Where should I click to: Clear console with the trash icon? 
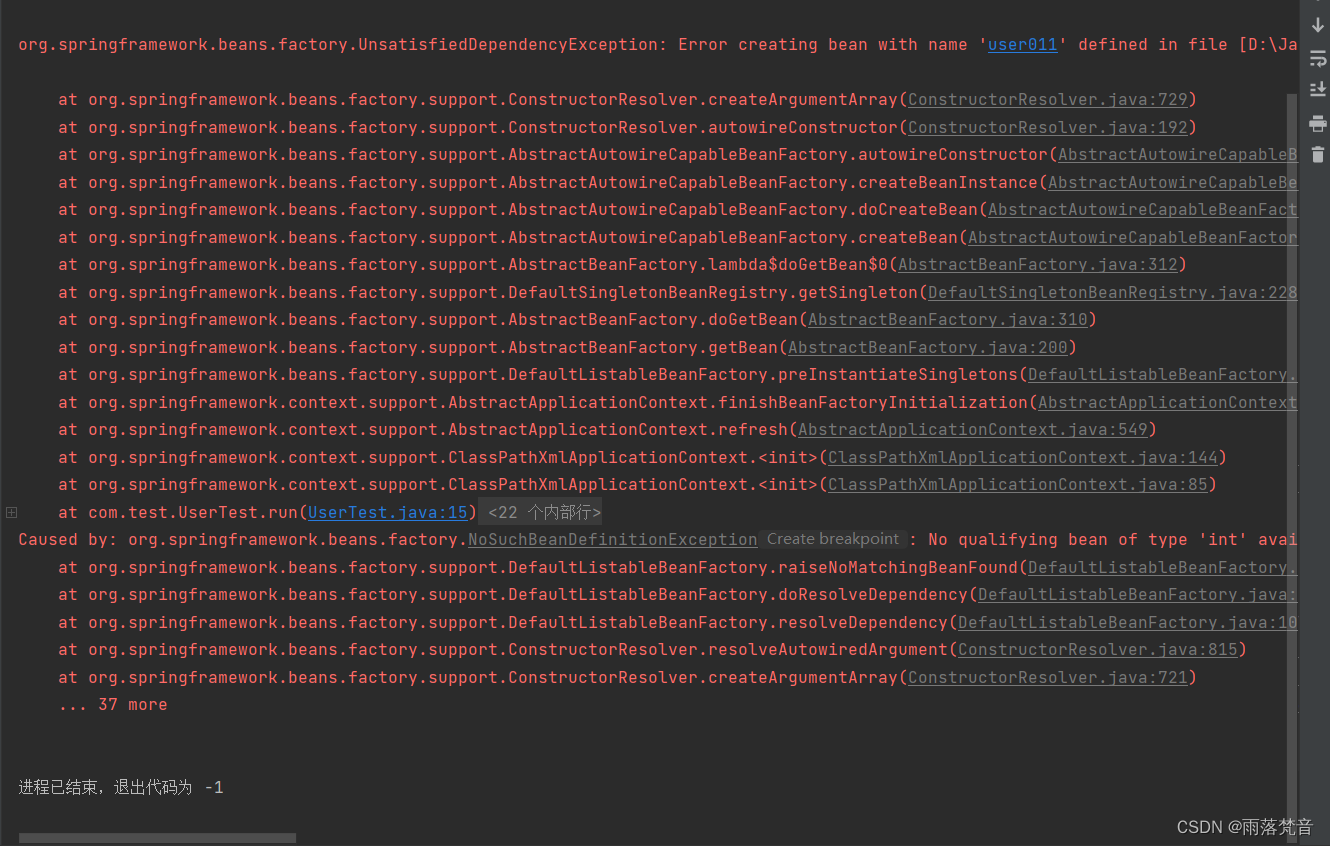(1318, 155)
